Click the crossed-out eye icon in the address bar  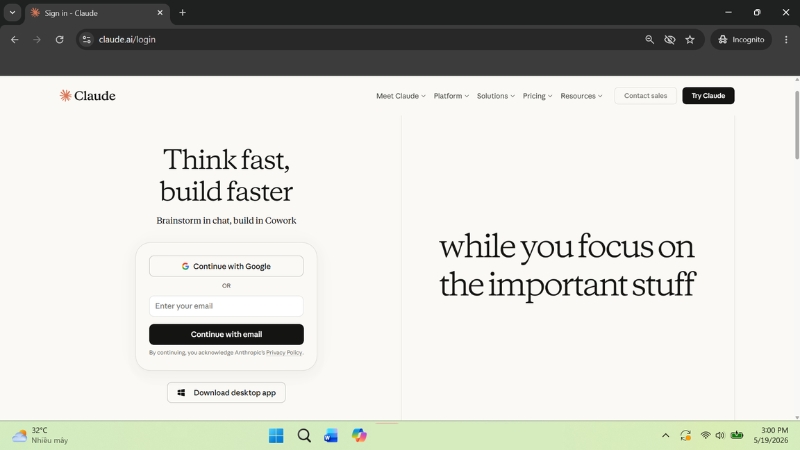[x=669, y=39]
